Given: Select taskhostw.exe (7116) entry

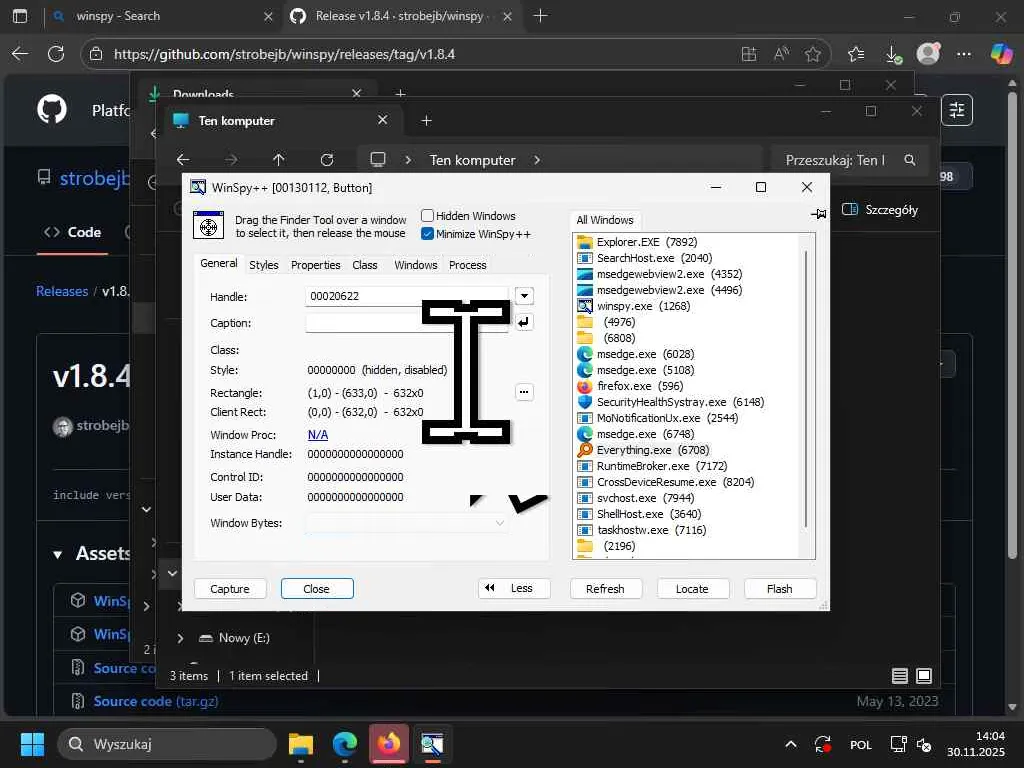Looking at the screenshot, I should pyautogui.click(x=642, y=530).
